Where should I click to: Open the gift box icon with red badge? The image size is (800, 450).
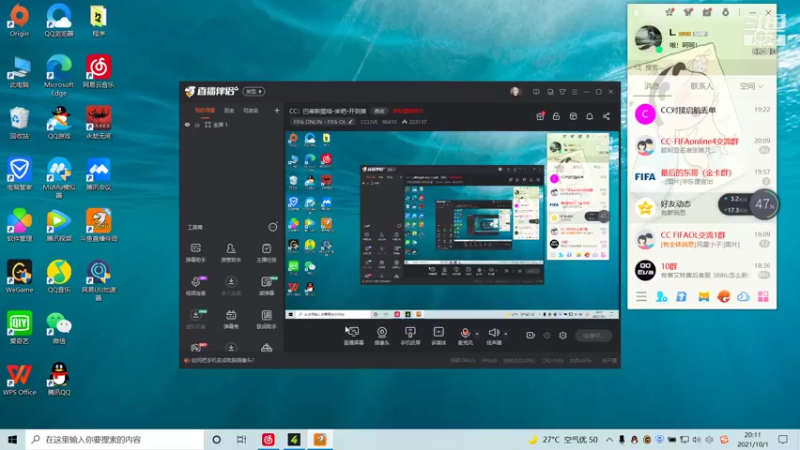coord(540,116)
